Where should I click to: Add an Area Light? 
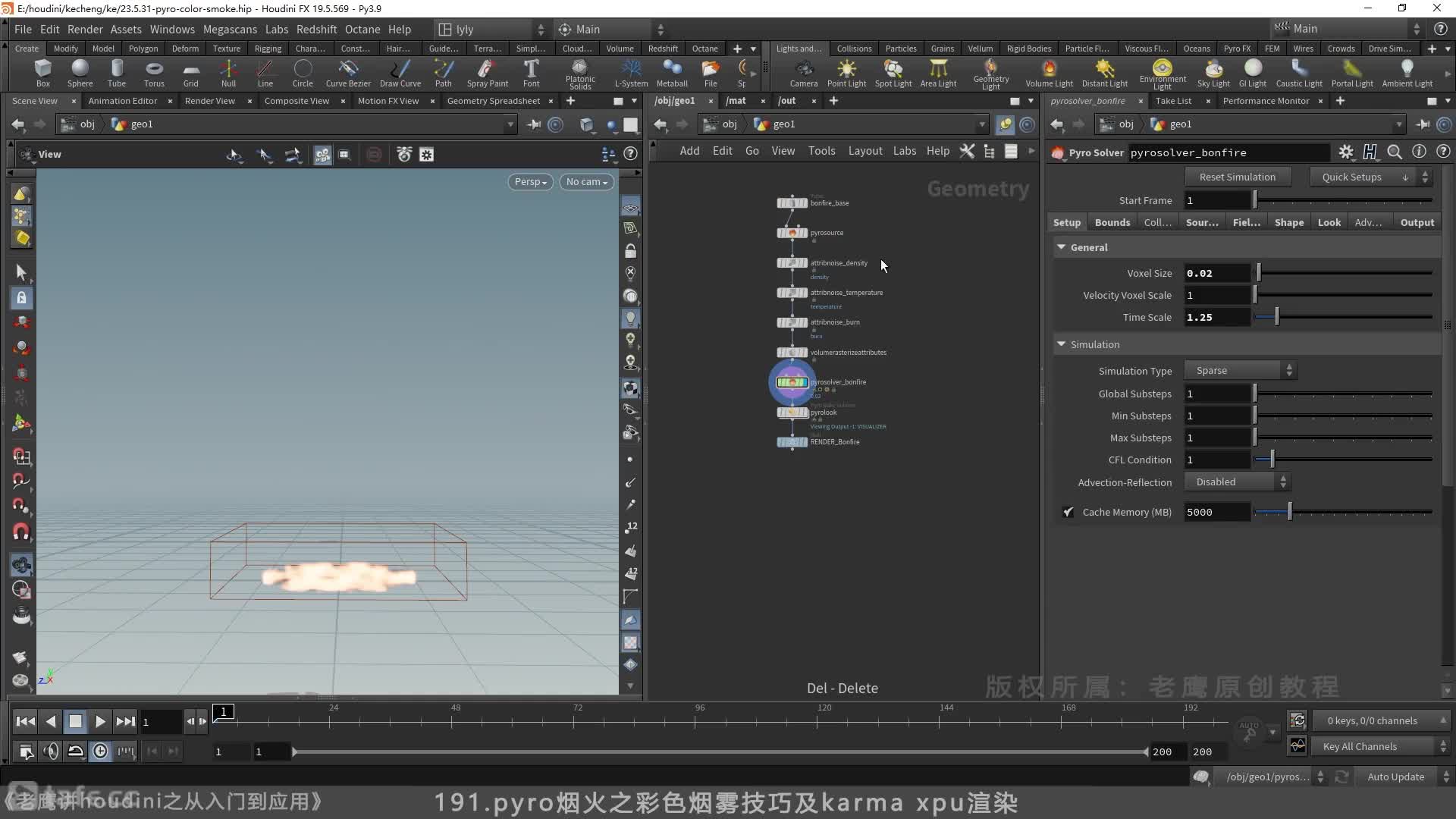click(x=938, y=74)
